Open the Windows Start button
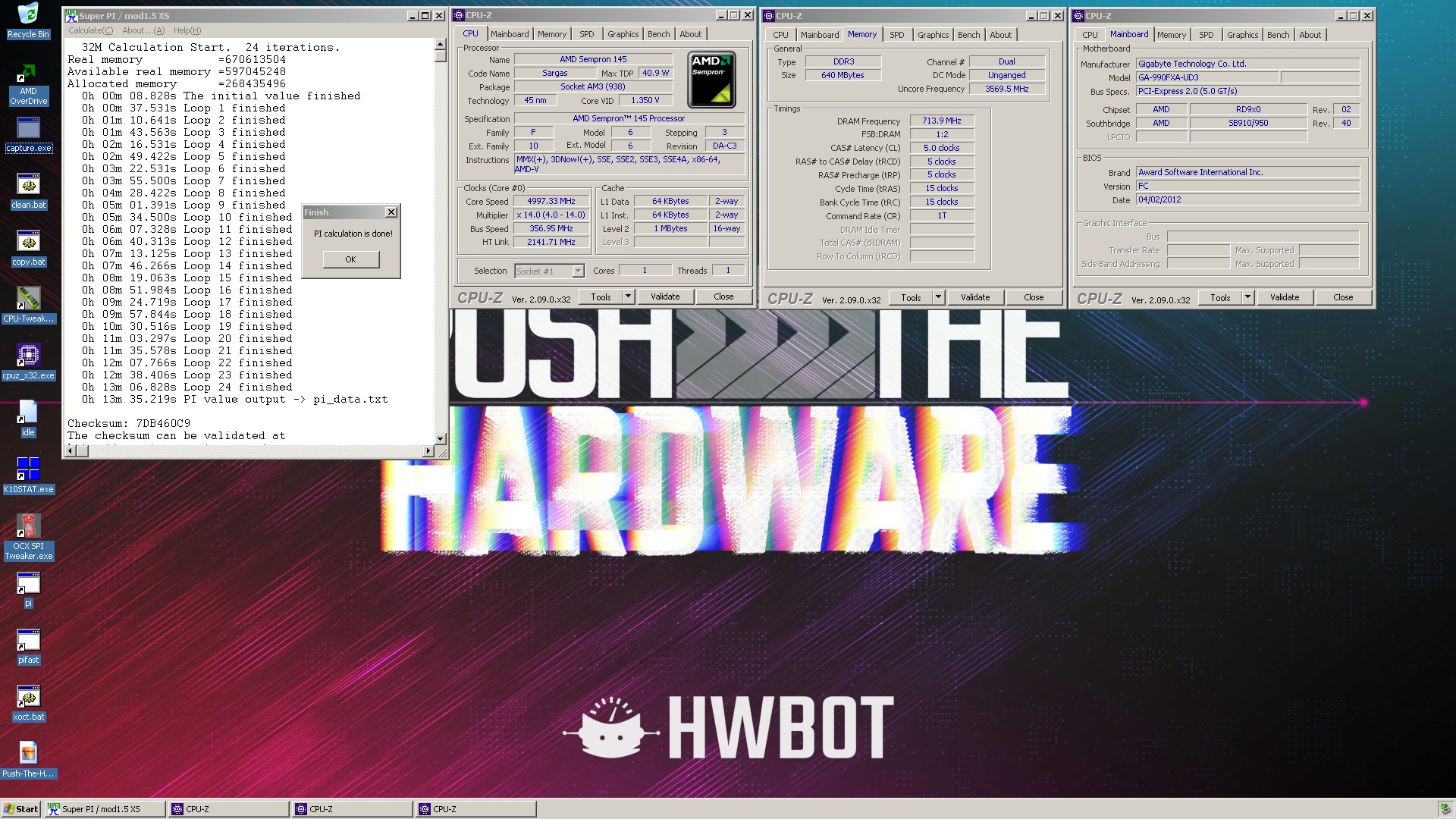 [21, 809]
